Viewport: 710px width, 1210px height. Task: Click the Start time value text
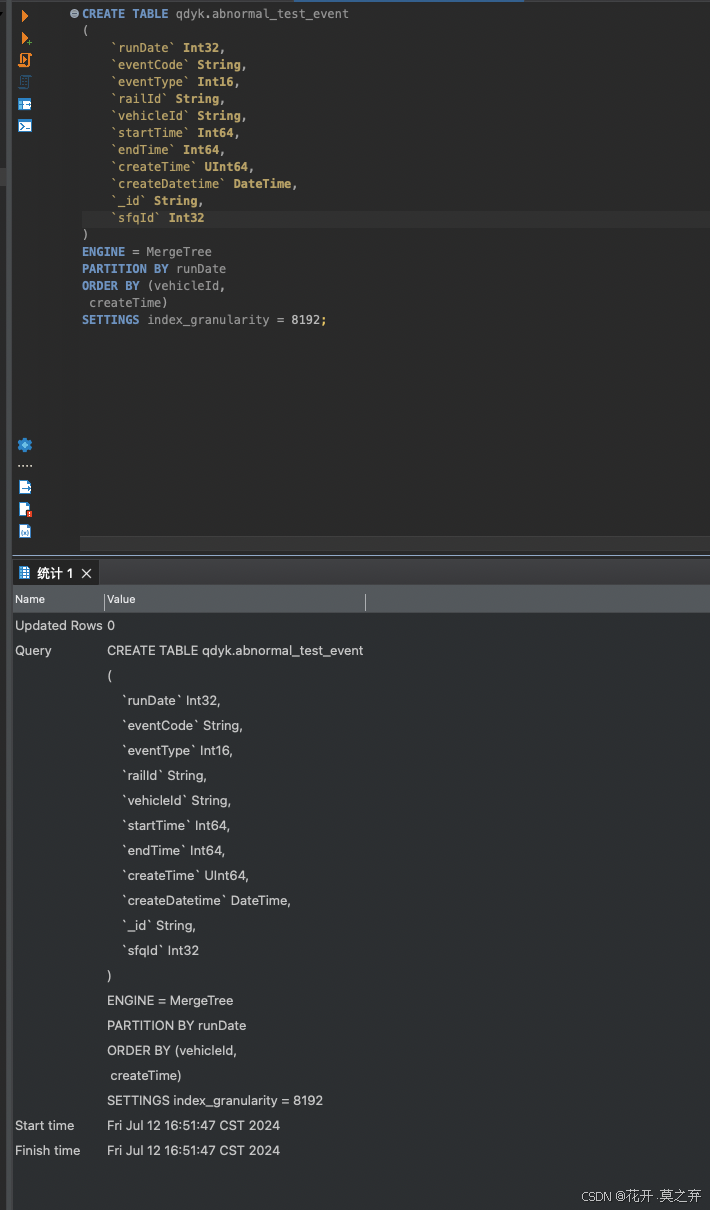193,1125
